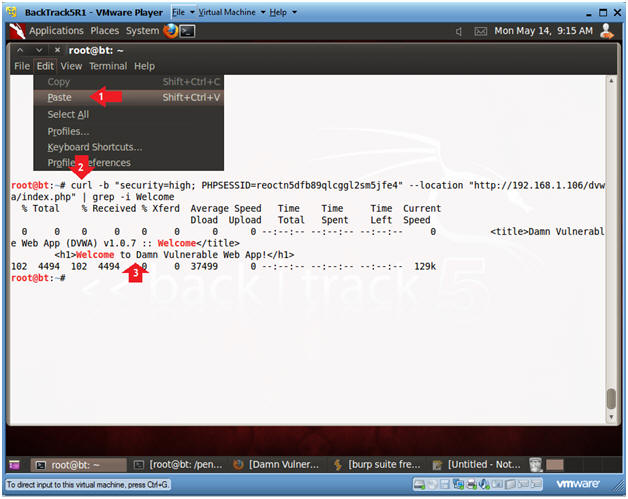Image resolution: width=628 pixels, height=499 pixels.
Task: Launch Firefox from the top panel
Action: click(x=170, y=31)
